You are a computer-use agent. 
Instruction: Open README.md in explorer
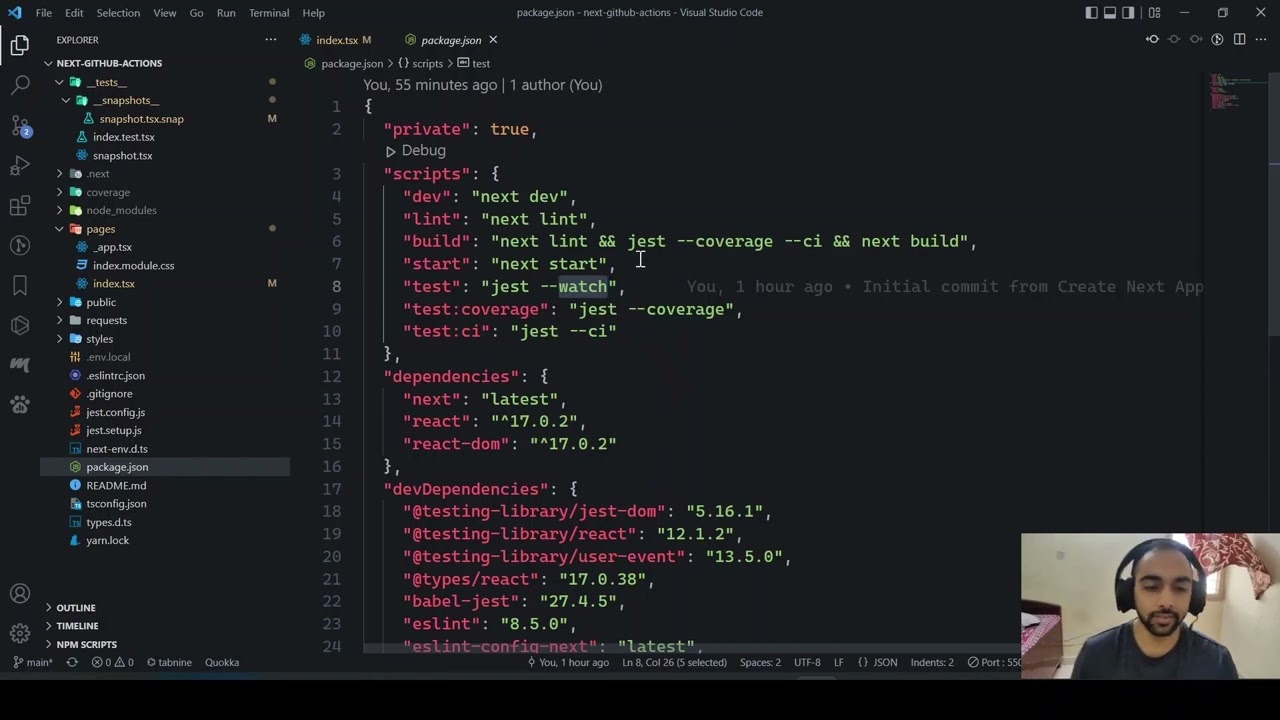[116, 485]
